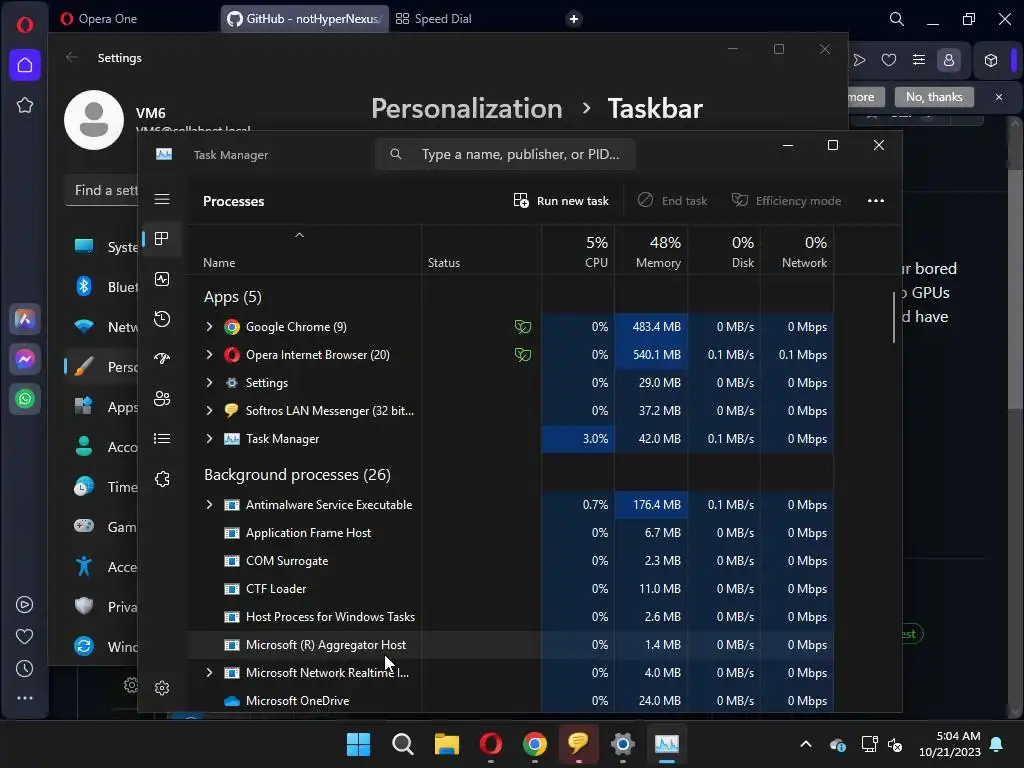Image resolution: width=1024 pixels, height=768 pixels.
Task: Collapse column sort arrow above Name
Action: pos(299,235)
